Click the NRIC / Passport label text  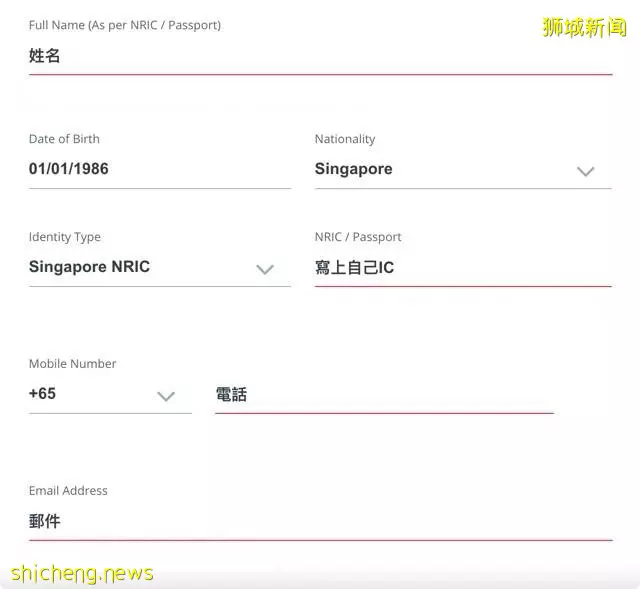tap(358, 237)
